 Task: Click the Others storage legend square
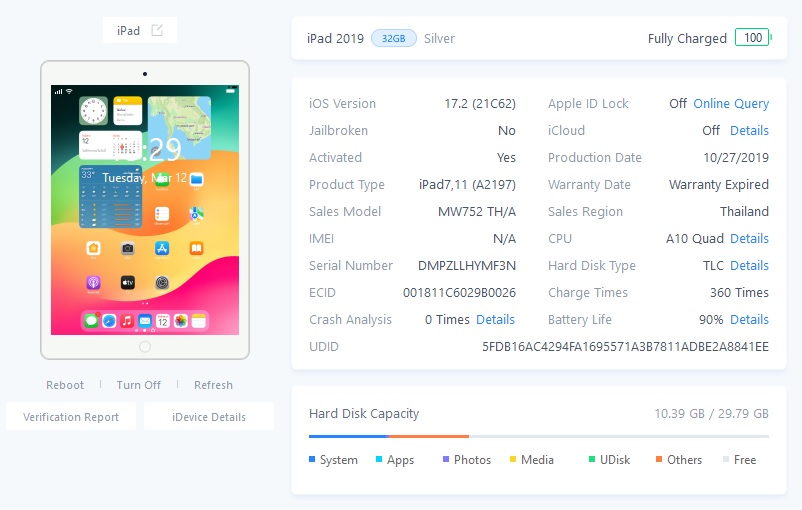(659, 459)
